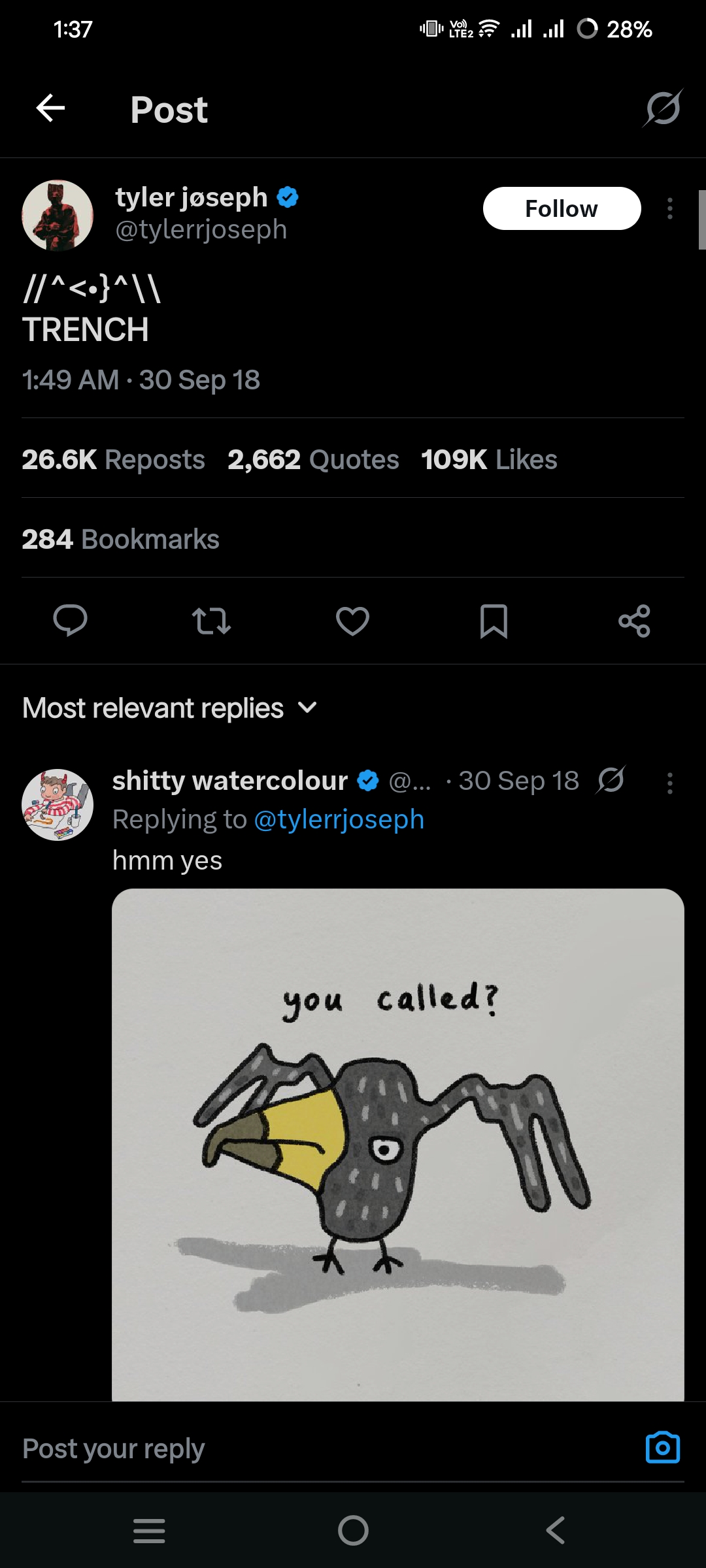View the 26.6K Reposts list

pyautogui.click(x=113, y=460)
